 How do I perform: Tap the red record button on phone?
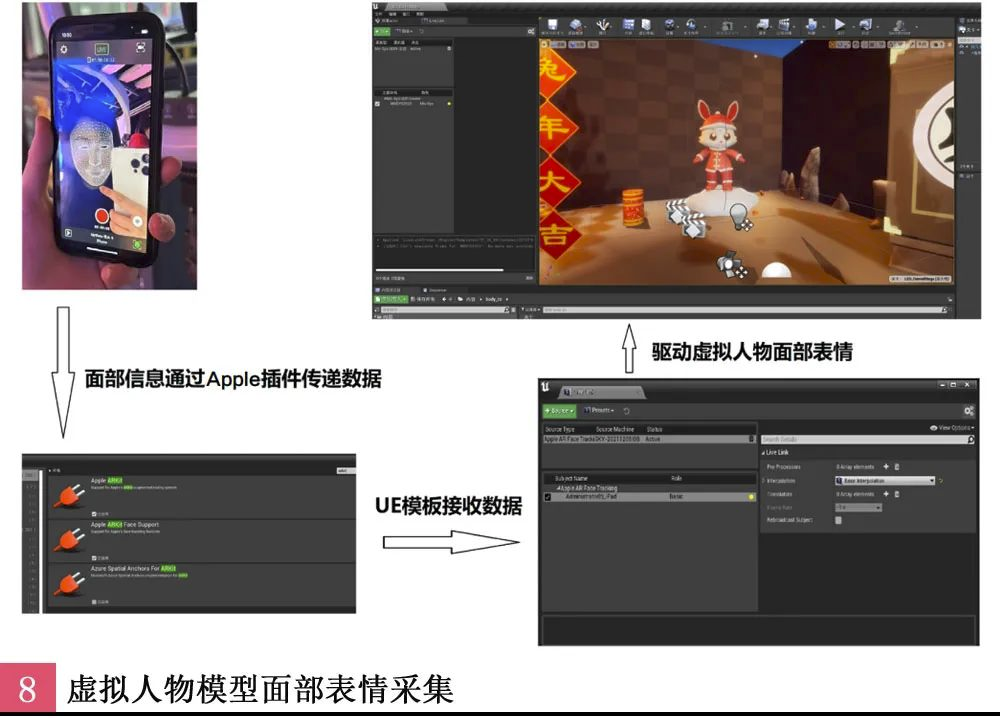point(102,217)
